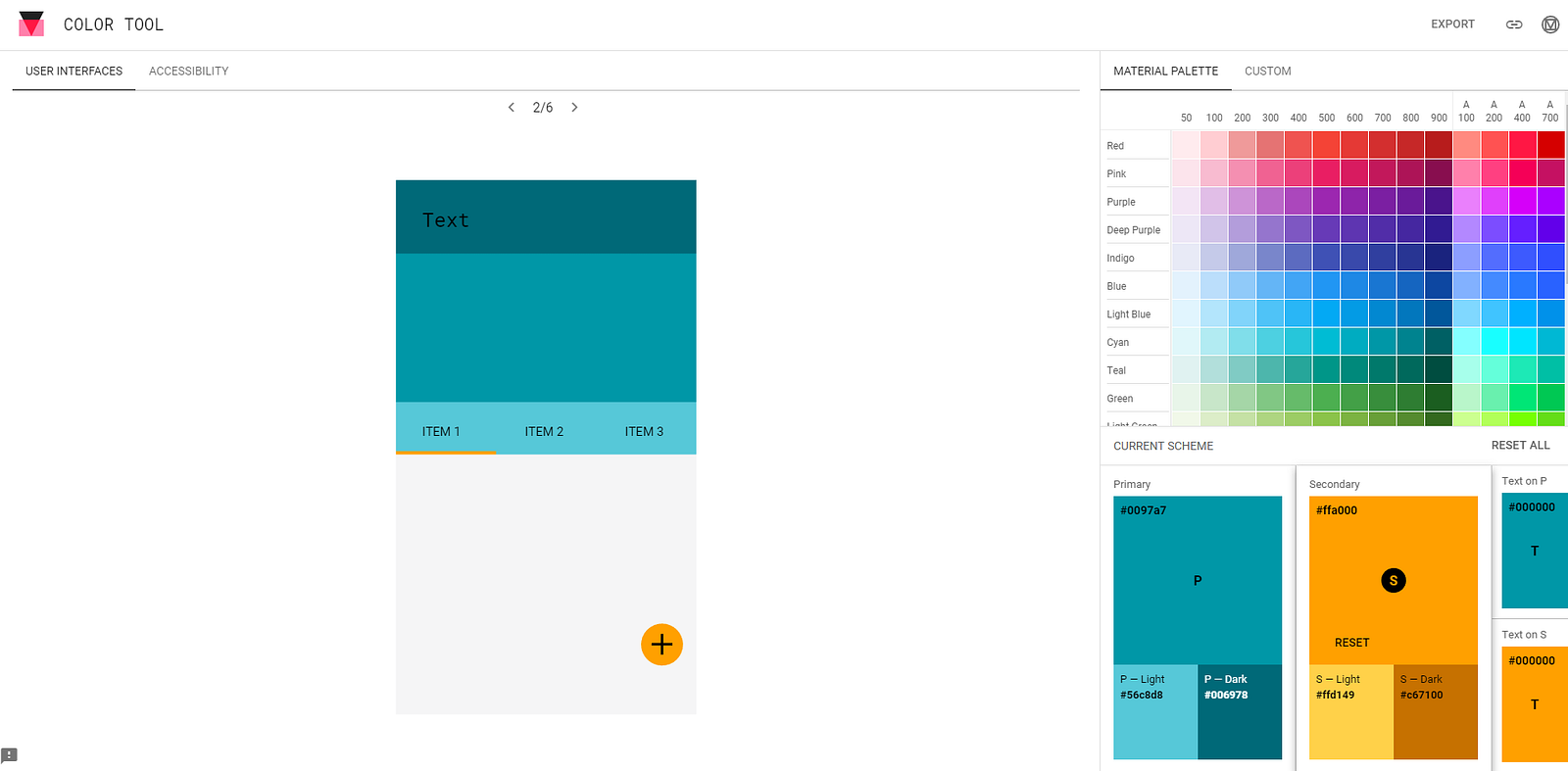The width and height of the screenshot is (1568, 771).
Task: Click RESET ALL for the current scheme
Action: 1521,446
